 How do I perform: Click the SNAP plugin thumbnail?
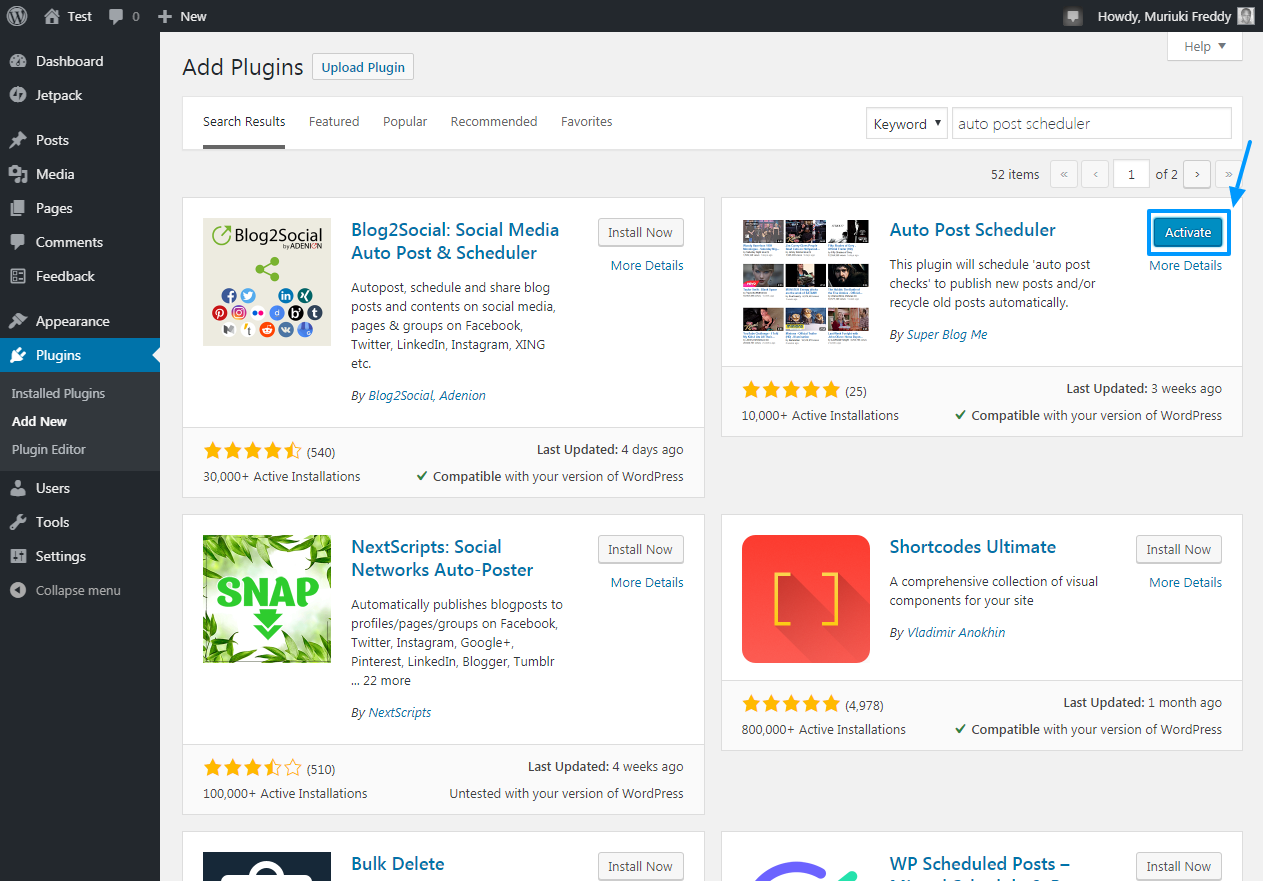pyautogui.click(x=267, y=599)
